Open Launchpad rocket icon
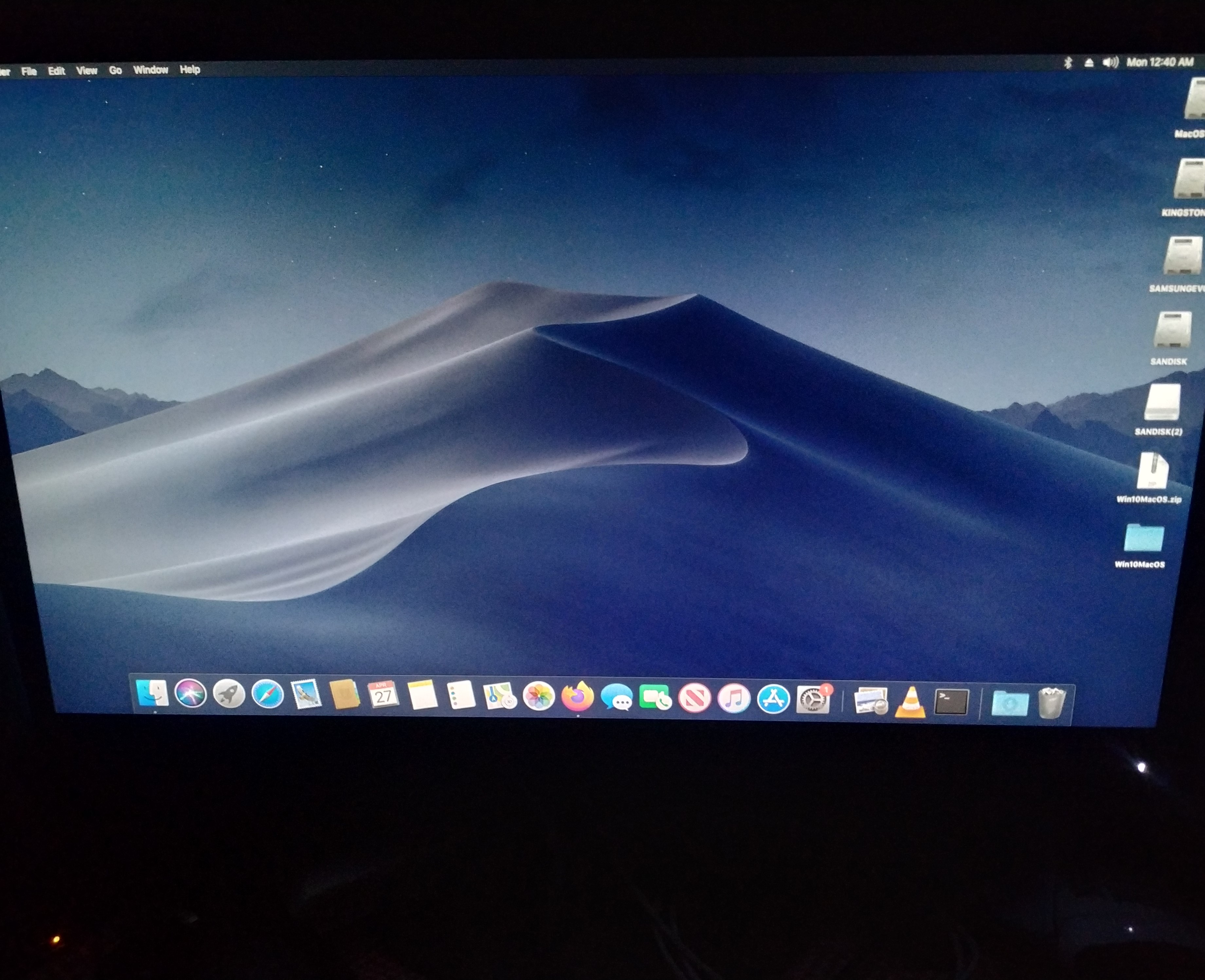Image resolution: width=1205 pixels, height=980 pixels. click(229, 694)
